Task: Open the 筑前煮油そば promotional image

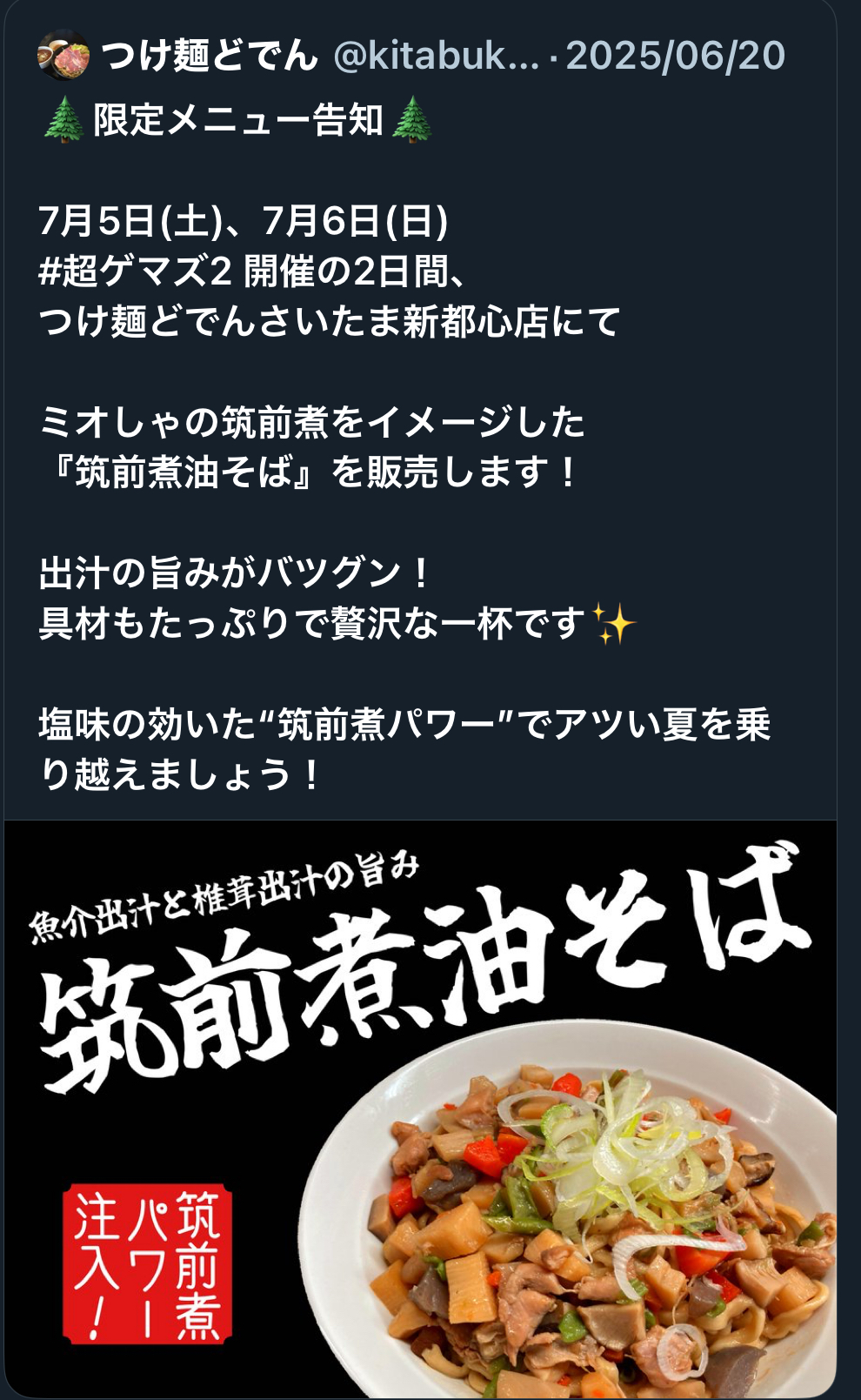Action: point(420,1109)
